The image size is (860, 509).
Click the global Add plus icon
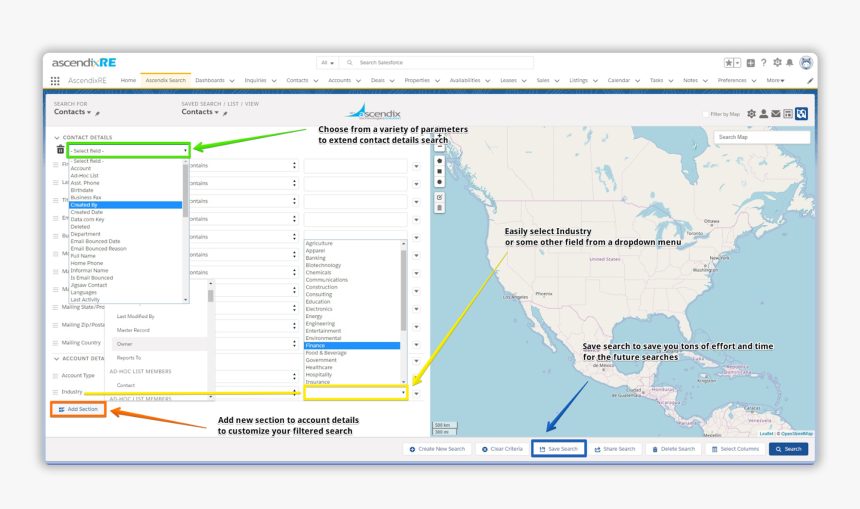[x=751, y=63]
